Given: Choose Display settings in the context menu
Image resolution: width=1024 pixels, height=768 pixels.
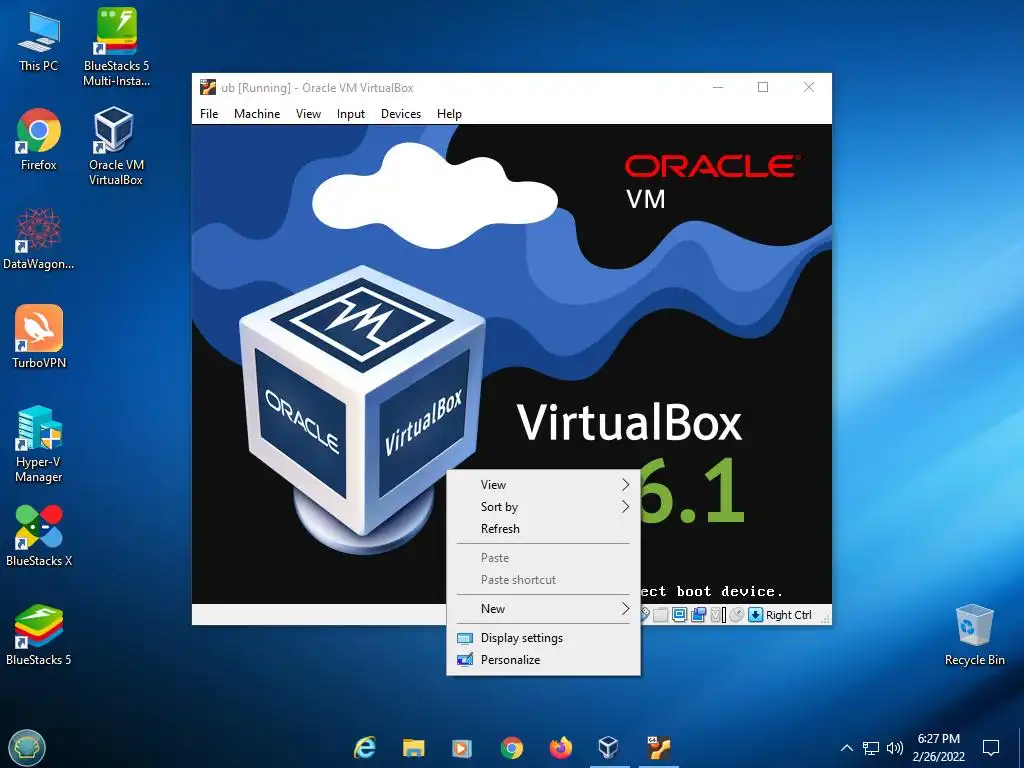Looking at the screenshot, I should 543,638.
